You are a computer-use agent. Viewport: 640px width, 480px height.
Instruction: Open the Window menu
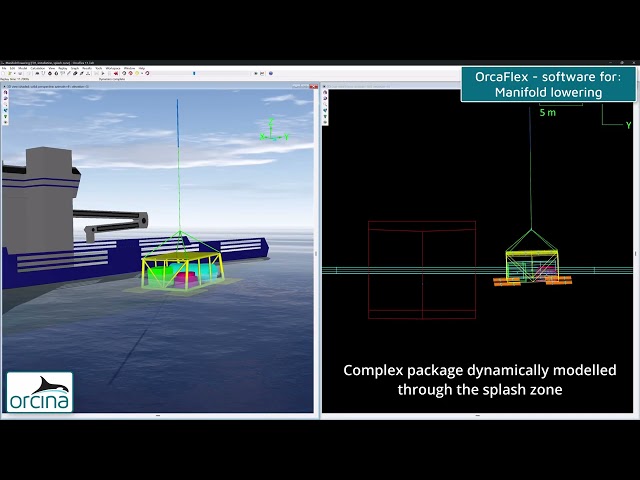pos(129,68)
